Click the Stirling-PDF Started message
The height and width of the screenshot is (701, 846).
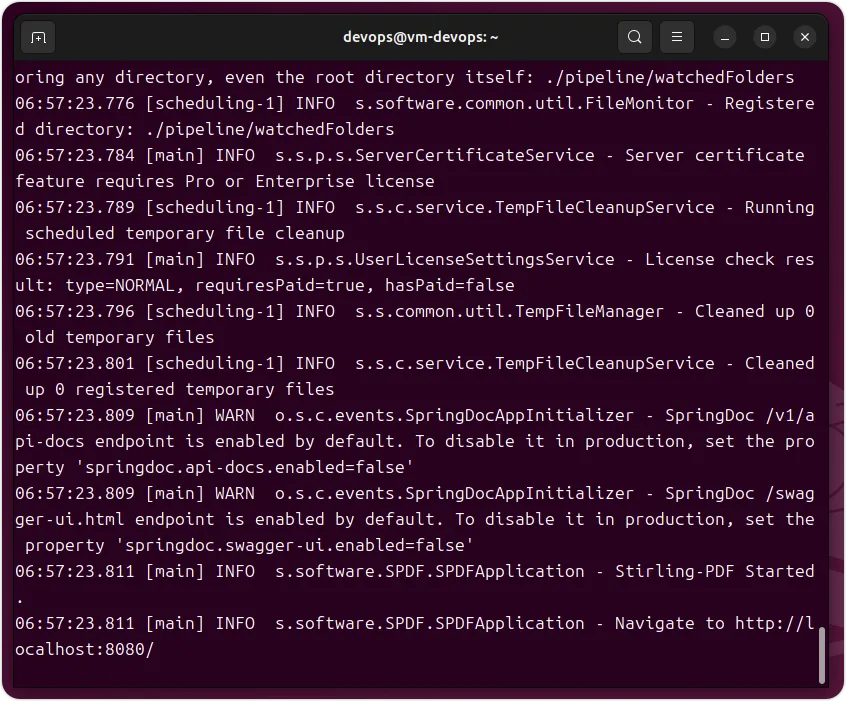(715, 571)
